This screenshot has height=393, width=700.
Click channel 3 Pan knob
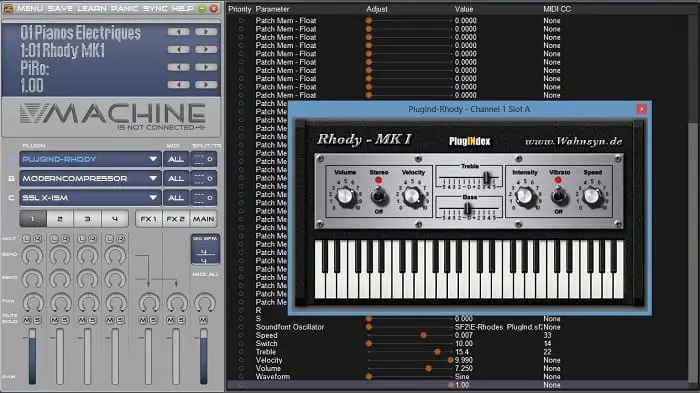point(88,303)
